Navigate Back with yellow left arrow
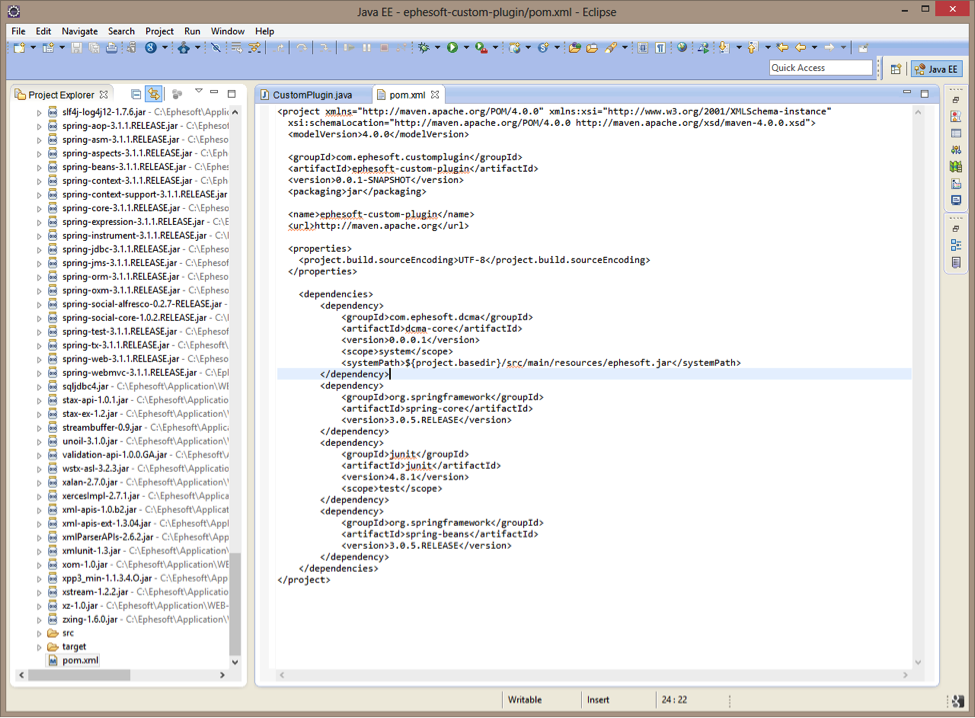975x718 pixels. pyautogui.click(x=801, y=48)
